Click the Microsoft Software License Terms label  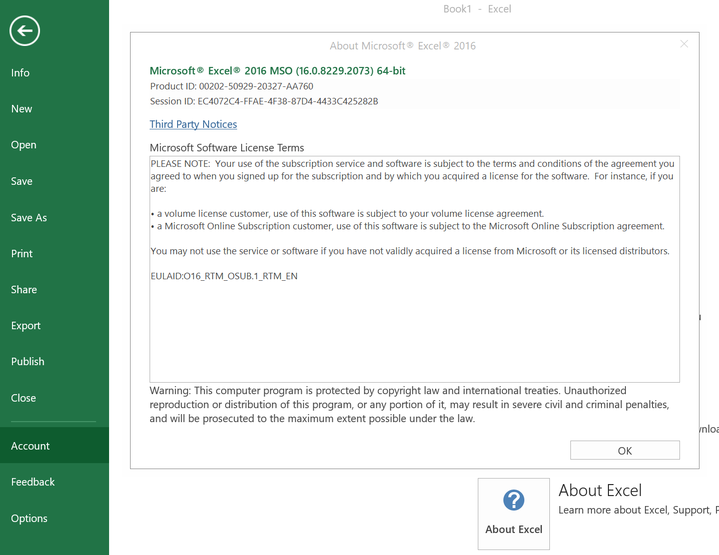point(227,148)
